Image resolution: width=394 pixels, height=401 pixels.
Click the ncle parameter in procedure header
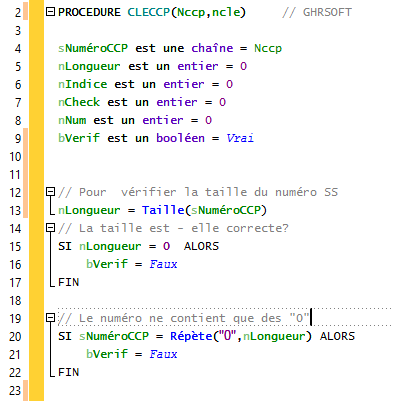point(226,12)
